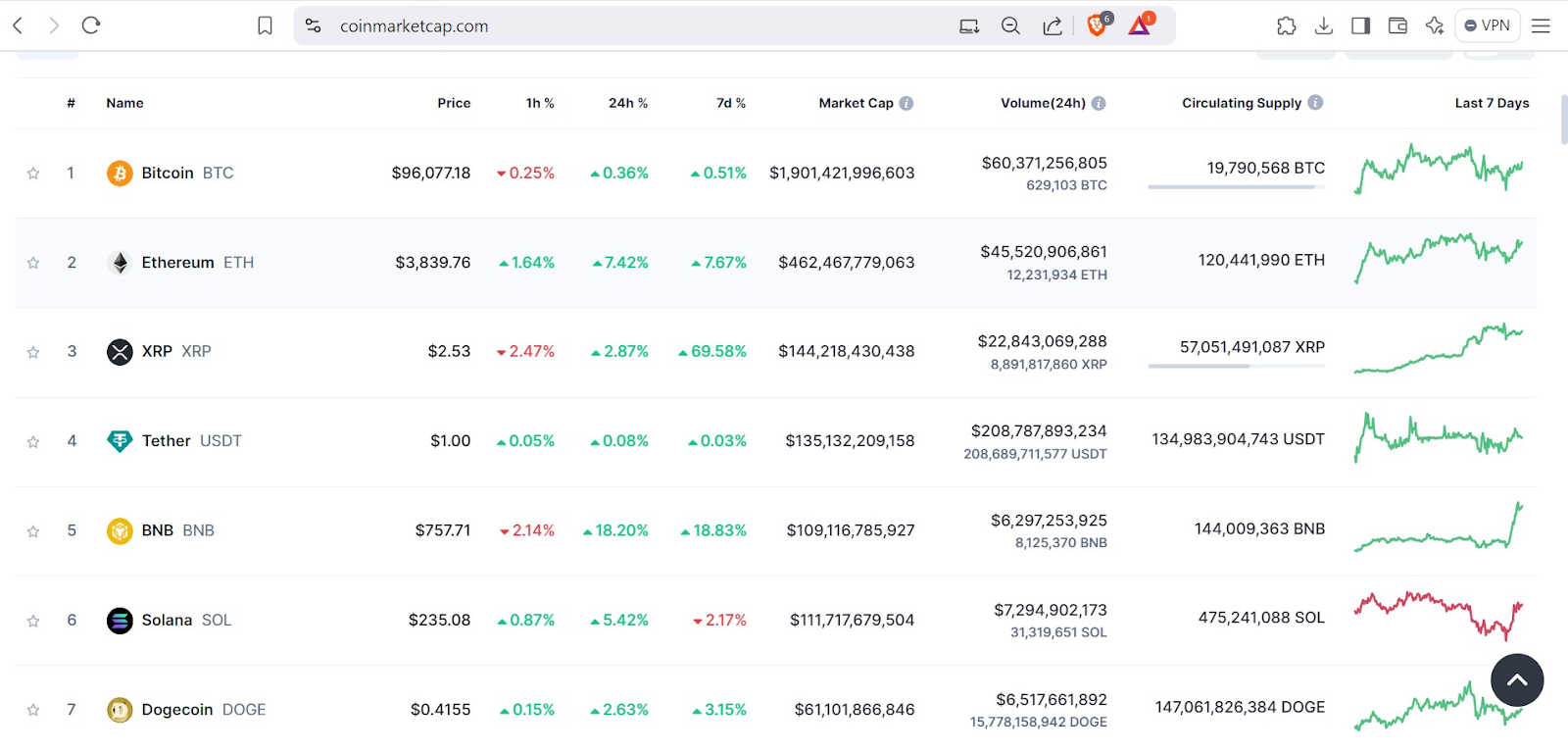Click the Ethereum logo icon
The height and width of the screenshot is (752, 1568).
(x=120, y=263)
